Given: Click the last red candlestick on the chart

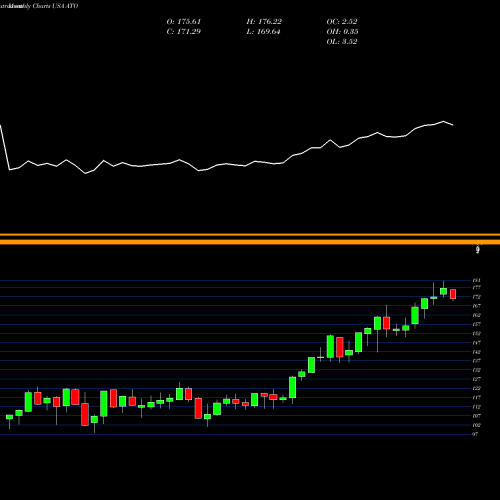Looking at the screenshot, I should (453, 294).
